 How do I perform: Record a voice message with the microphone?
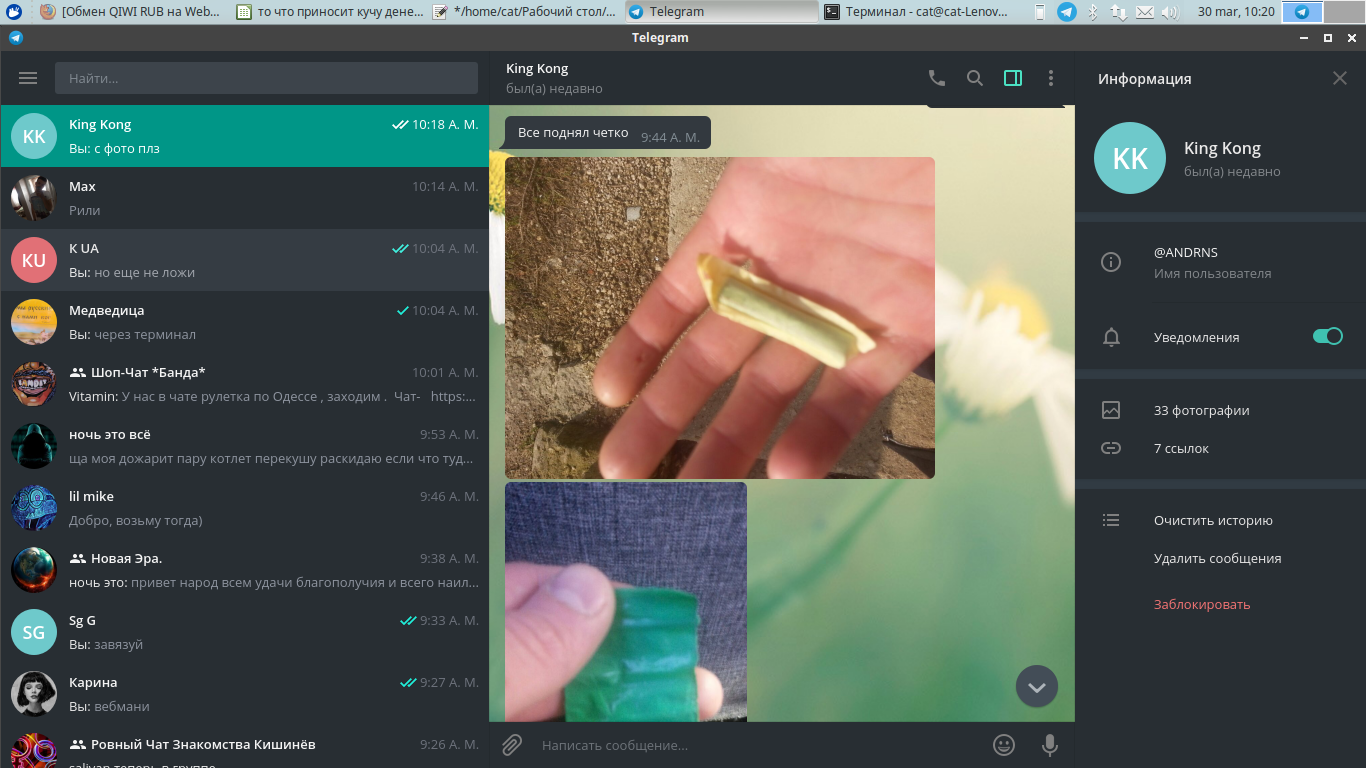click(x=1049, y=745)
